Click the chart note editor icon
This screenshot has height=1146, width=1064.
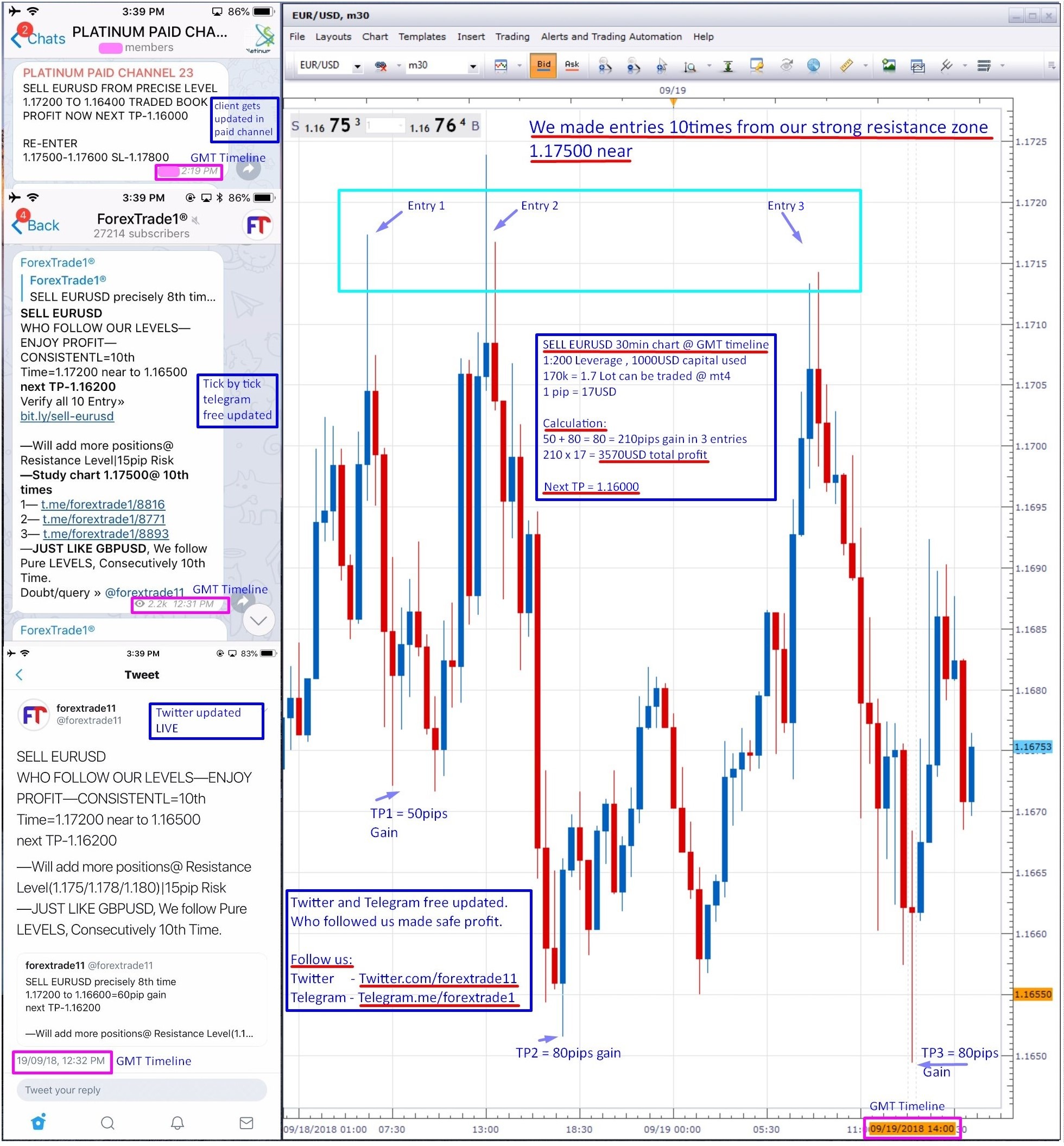757,66
